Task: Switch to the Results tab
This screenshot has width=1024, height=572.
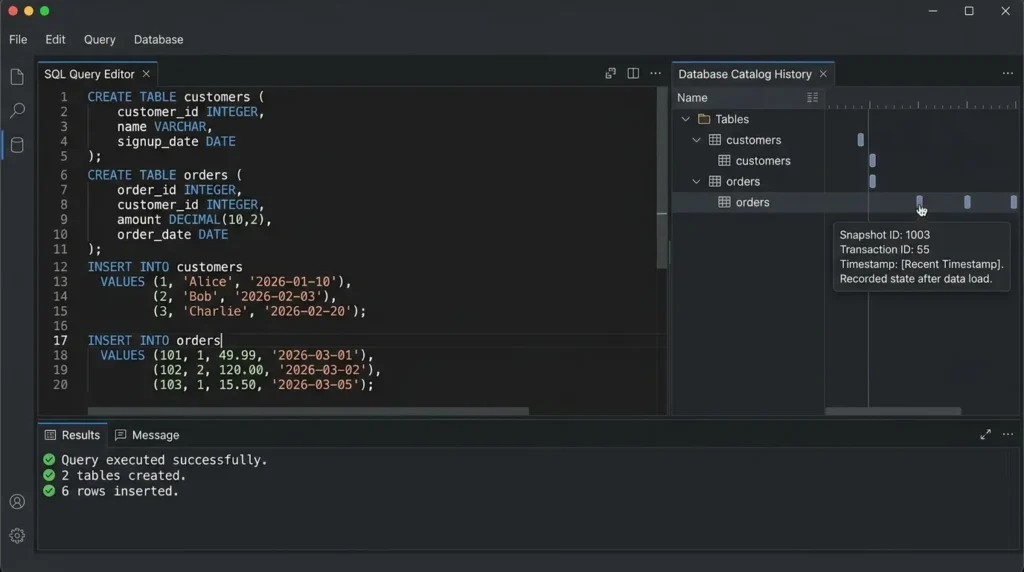Action: (x=72, y=435)
